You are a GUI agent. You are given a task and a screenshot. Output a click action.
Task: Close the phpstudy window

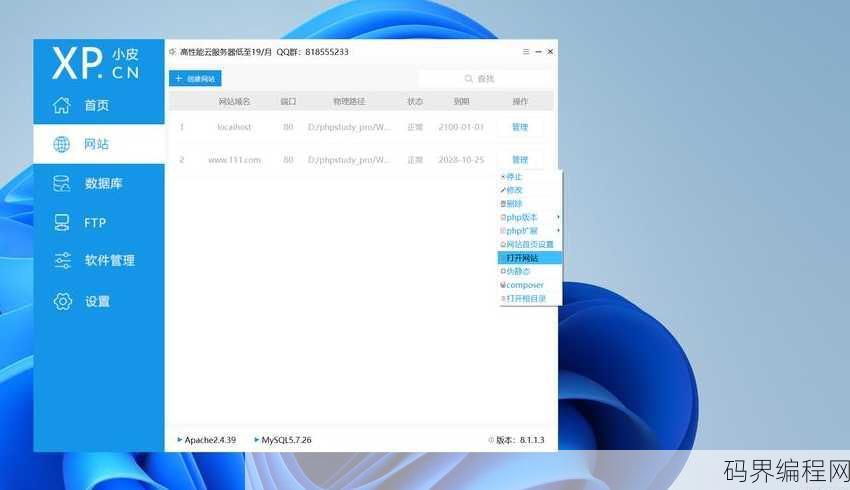coord(550,51)
